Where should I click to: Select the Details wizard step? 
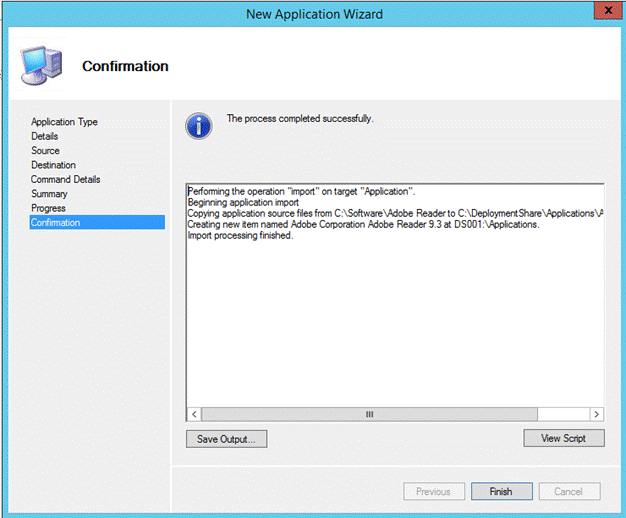44,136
